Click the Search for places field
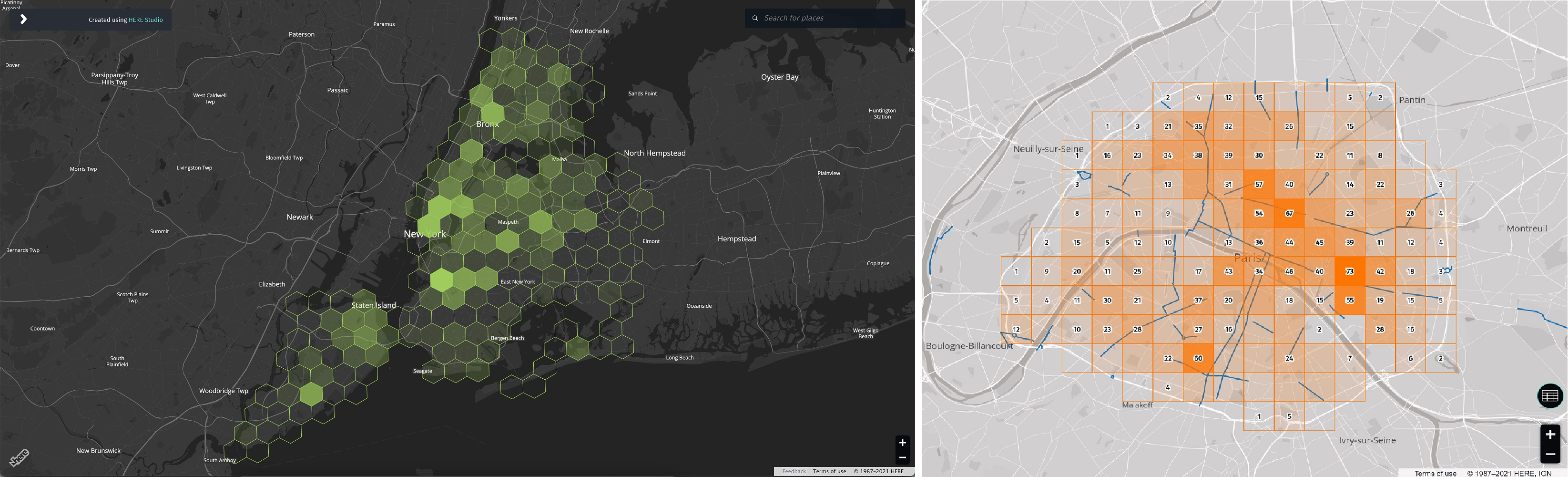This screenshot has width=1568, height=477. (x=825, y=18)
